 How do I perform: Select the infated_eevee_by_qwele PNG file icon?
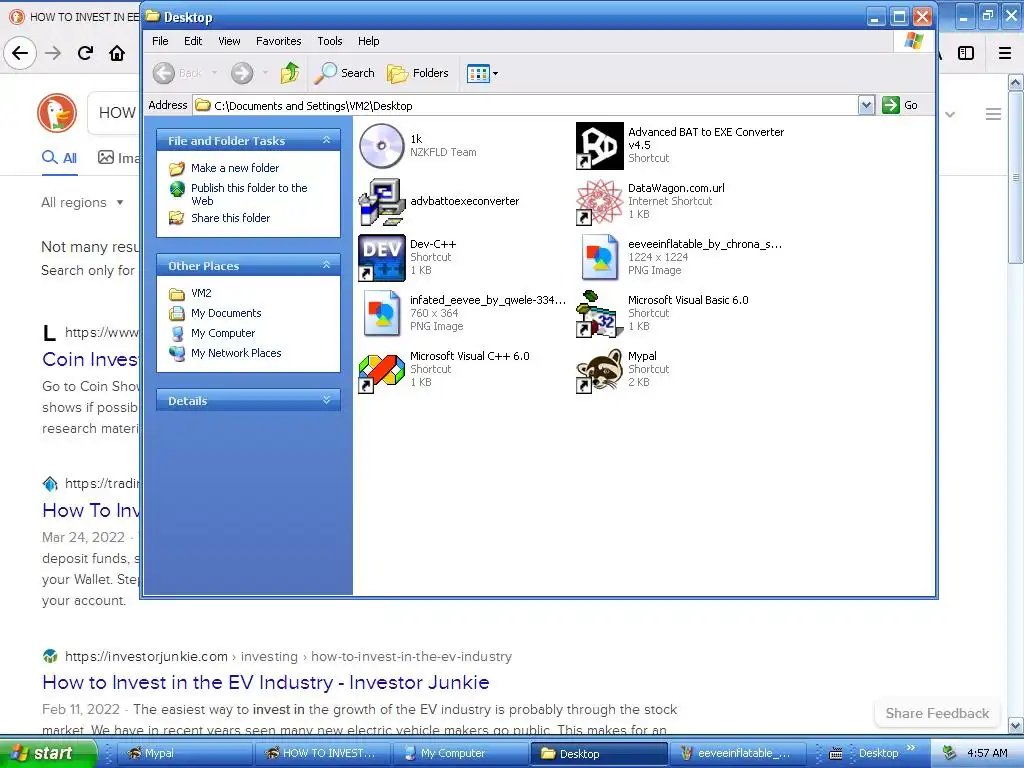[382, 314]
